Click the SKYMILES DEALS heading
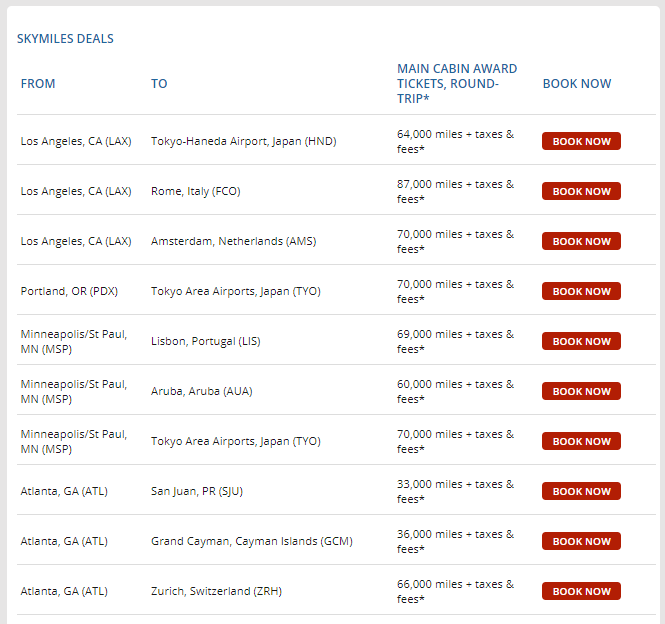This screenshot has height=624, width=665. 65,39
